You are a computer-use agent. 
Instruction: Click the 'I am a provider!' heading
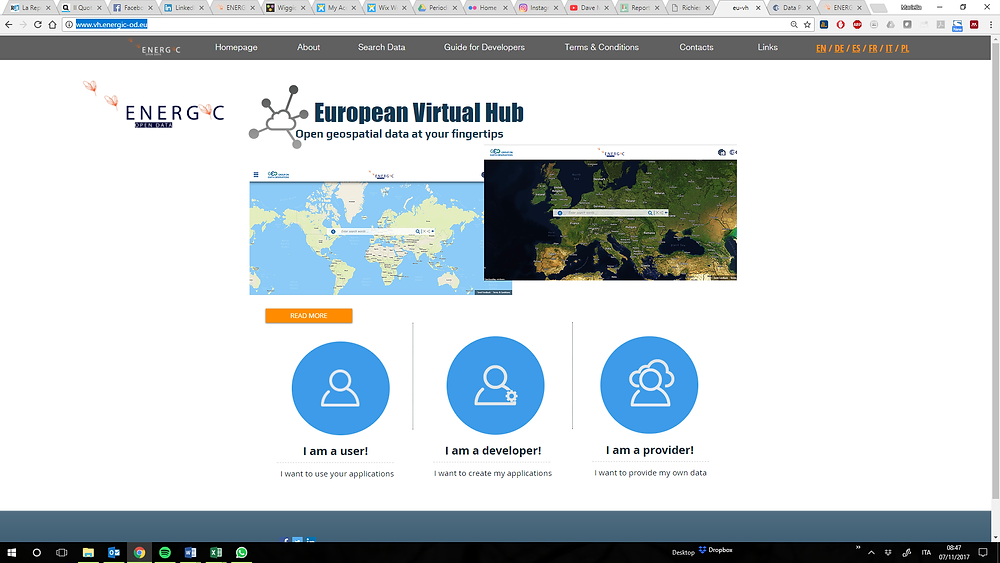coord(650,450)
